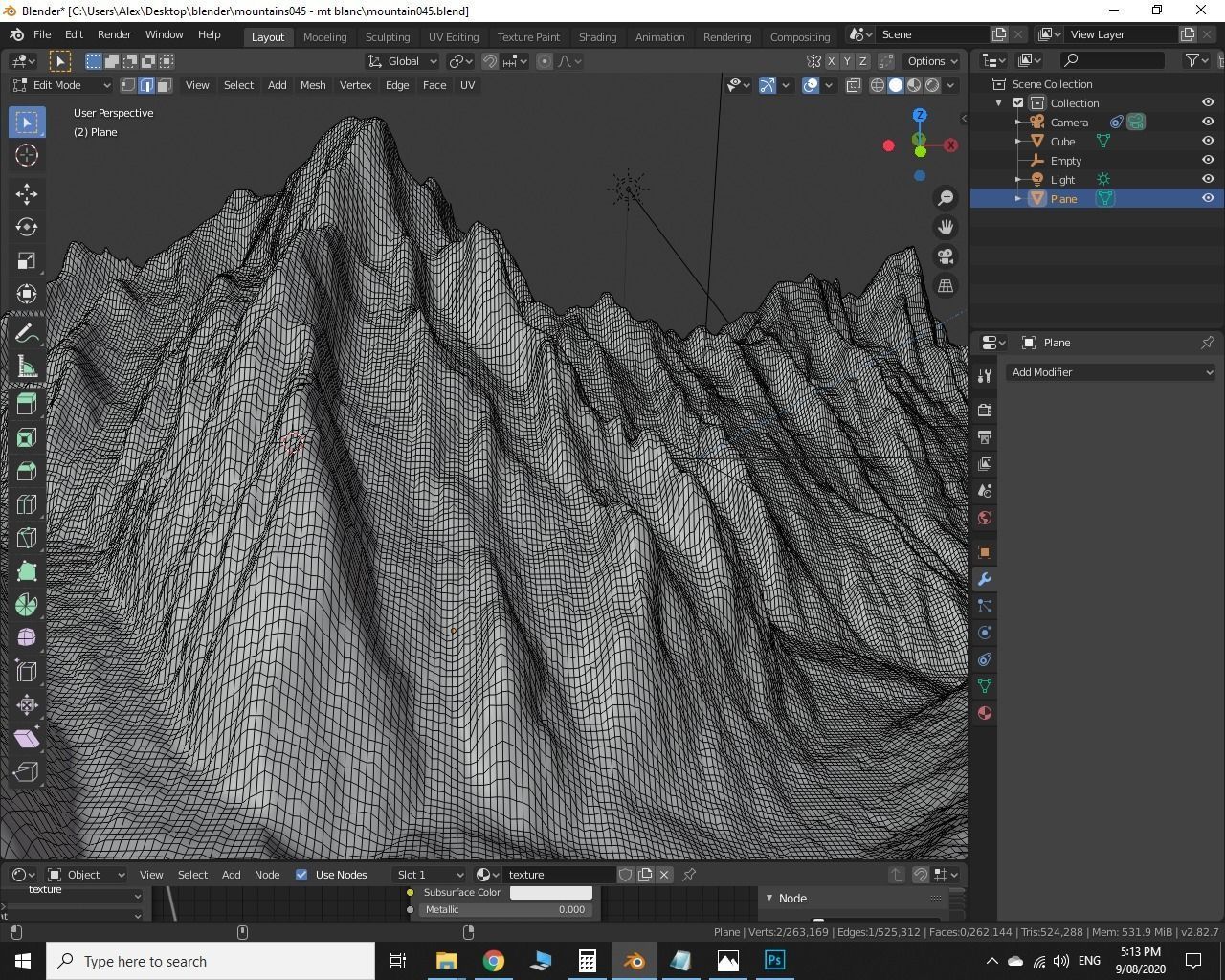Activate the Scale tool
Screen dimensions: 1225x980
pos(26,260)
